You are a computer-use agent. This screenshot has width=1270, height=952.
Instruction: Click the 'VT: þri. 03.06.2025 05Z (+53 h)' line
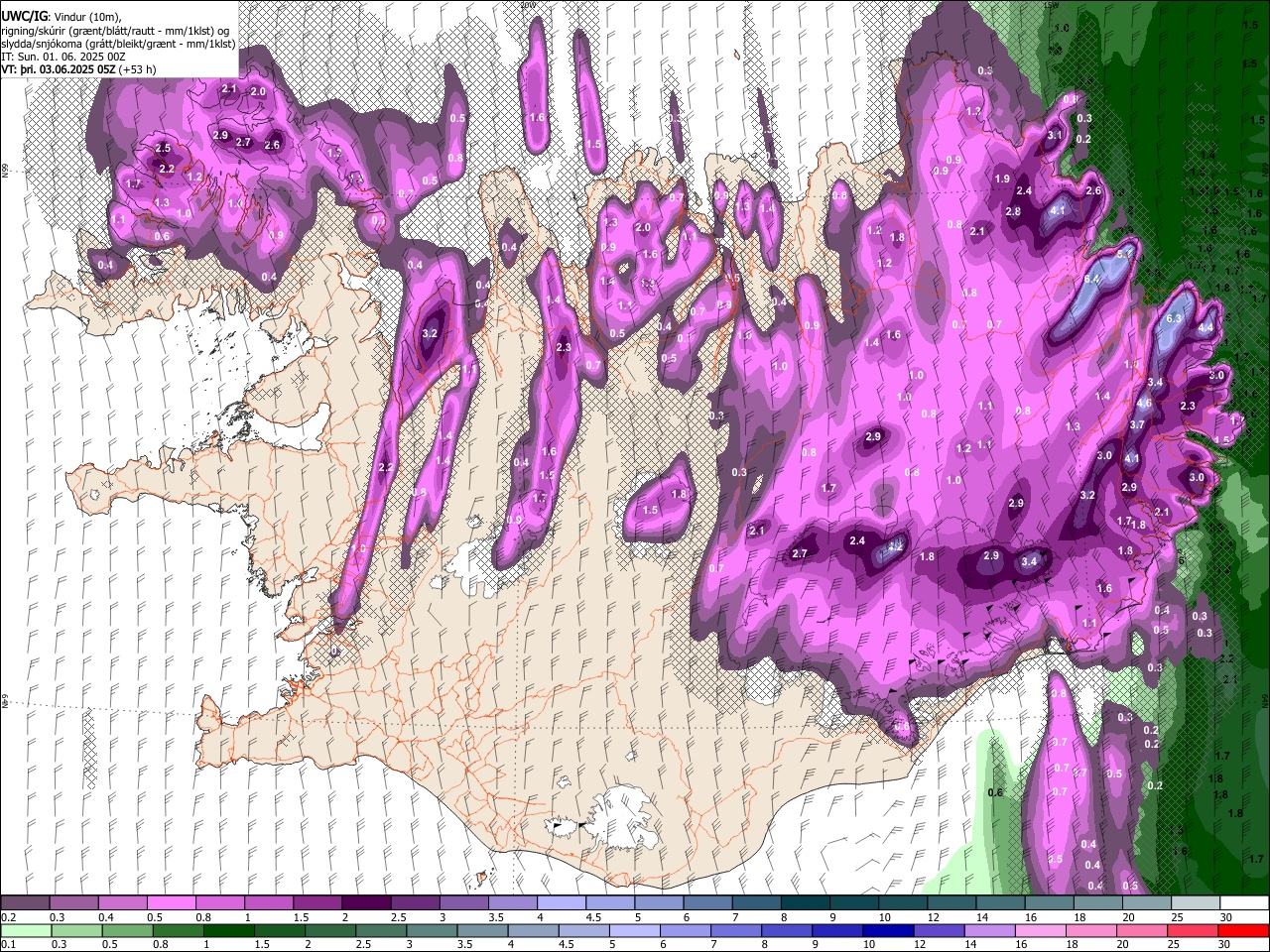[x=78, y=69]
